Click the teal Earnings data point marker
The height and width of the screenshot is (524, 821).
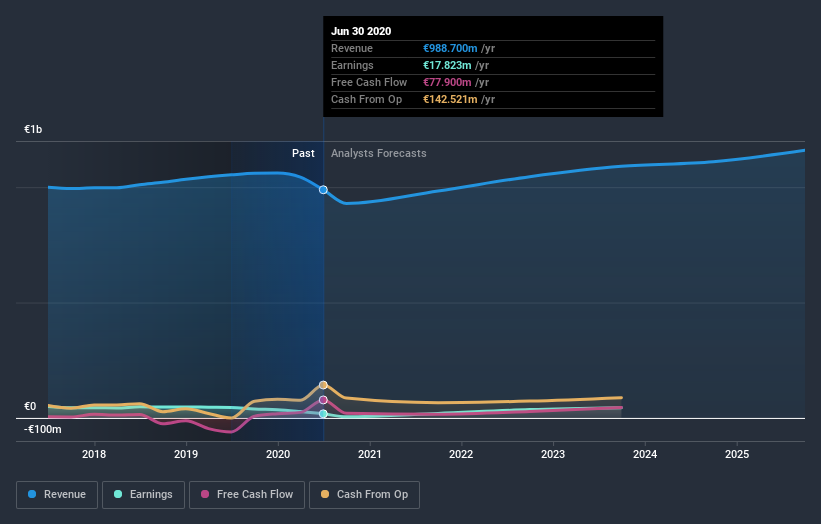pos(324,414)
